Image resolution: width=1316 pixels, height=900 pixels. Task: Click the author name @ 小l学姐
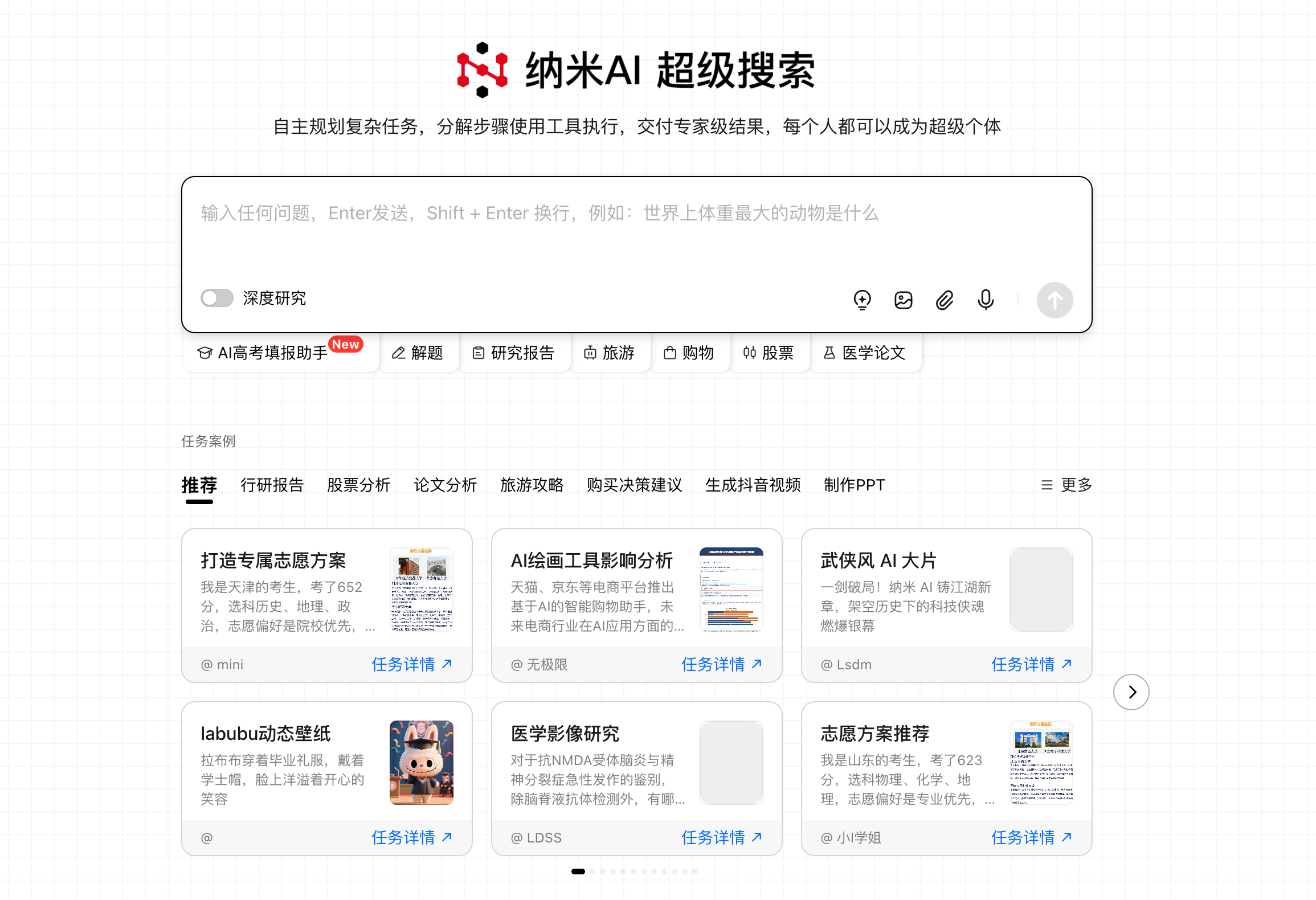point(851,838)
